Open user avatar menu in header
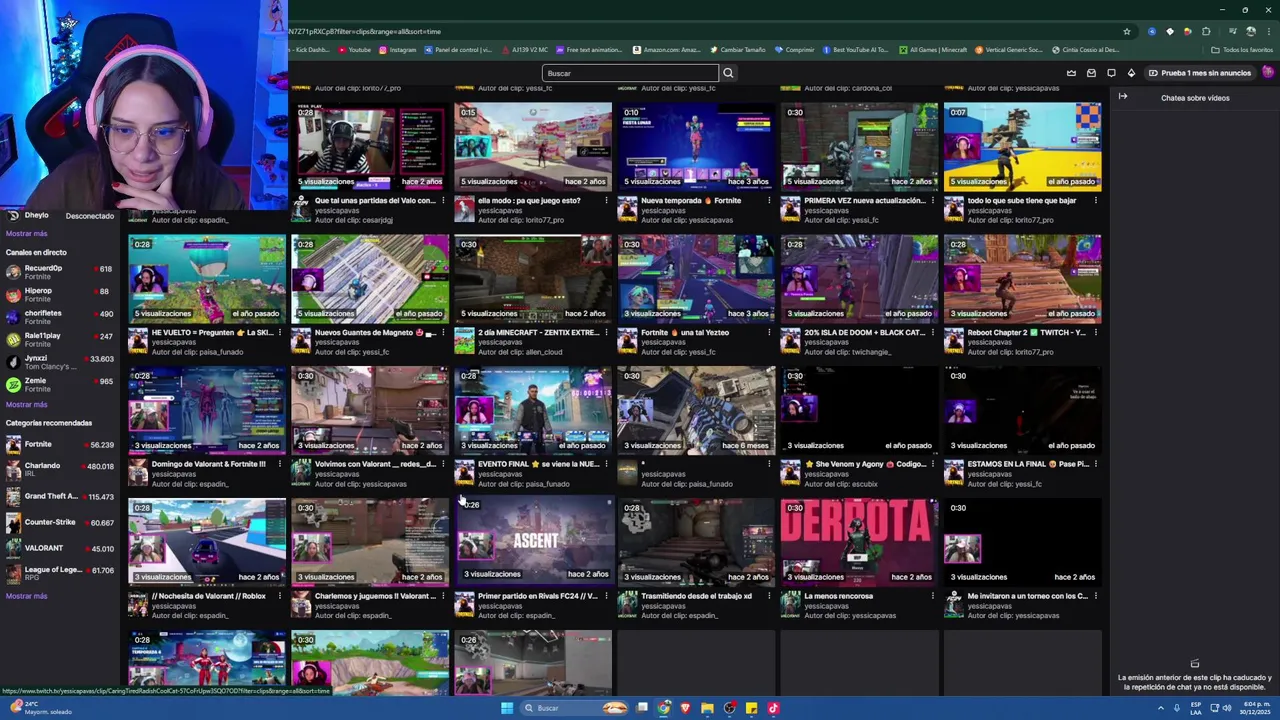Image resolution: width=1280 pixels, height=720 pixels. click(x=1268, y=73)
